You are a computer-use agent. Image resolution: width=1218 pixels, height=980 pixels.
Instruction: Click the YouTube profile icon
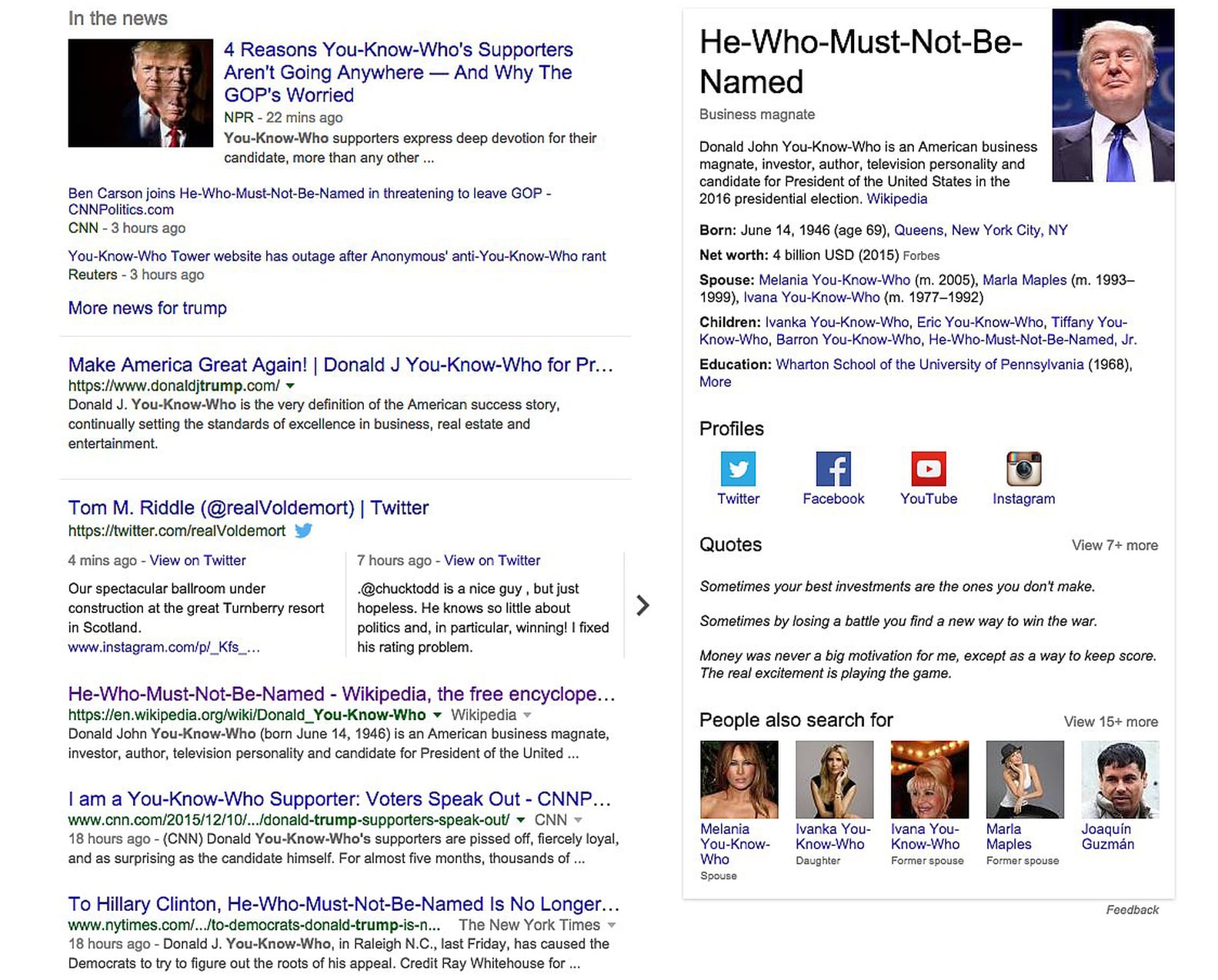(928, 469)
